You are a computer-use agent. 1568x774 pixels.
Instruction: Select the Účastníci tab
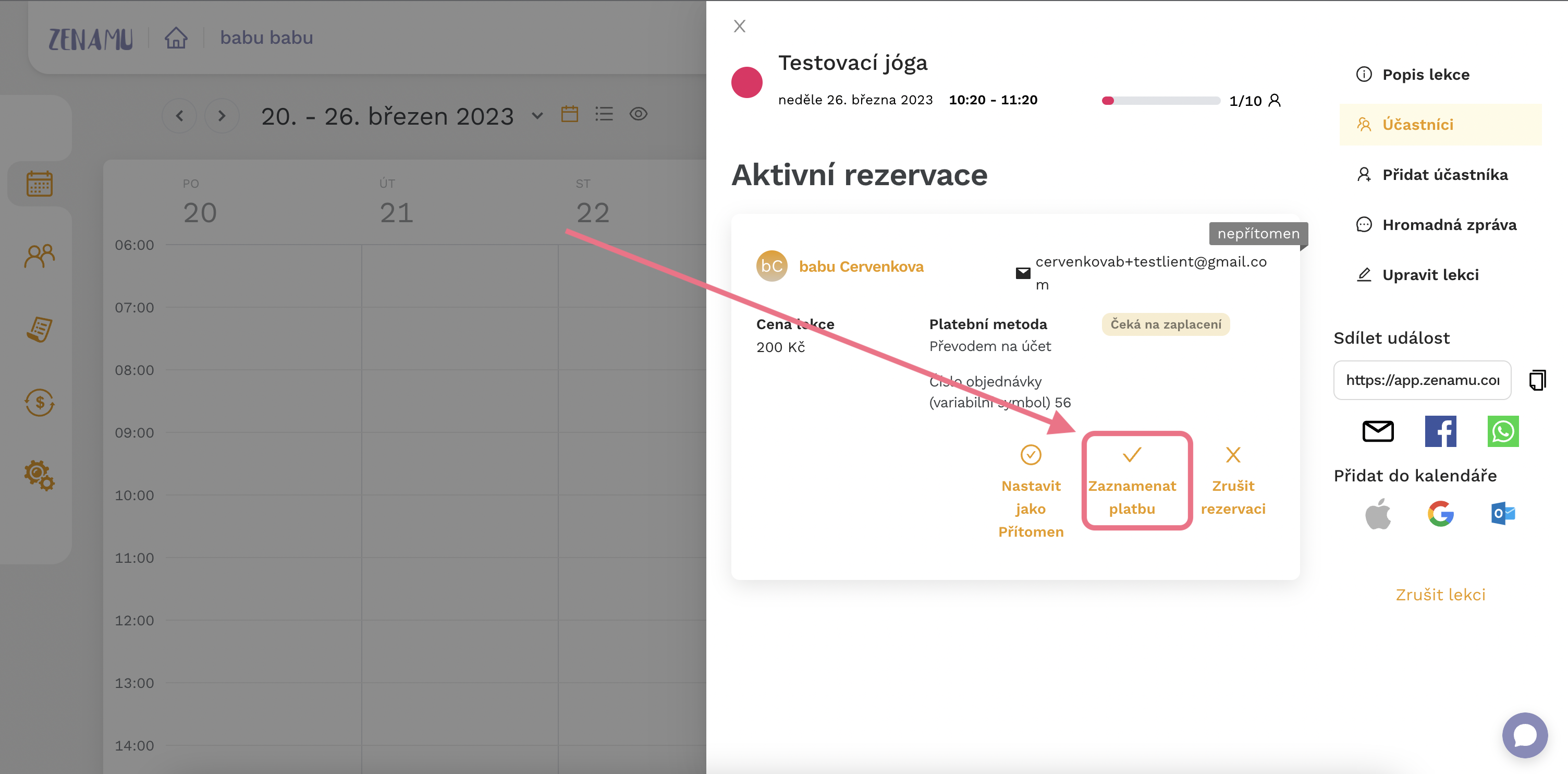[1440, 125]
